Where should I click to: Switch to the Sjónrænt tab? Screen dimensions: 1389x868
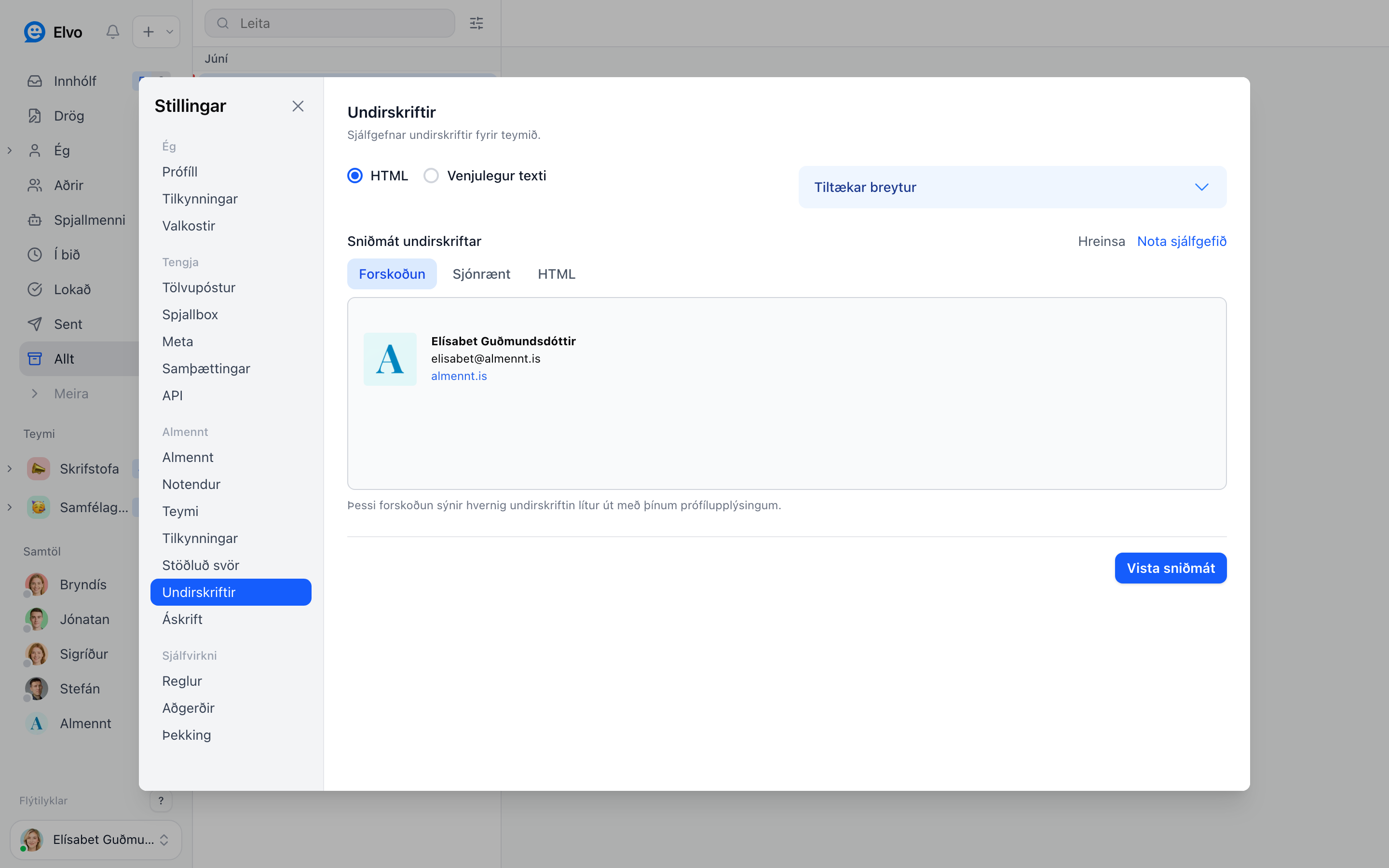(481, 274)
